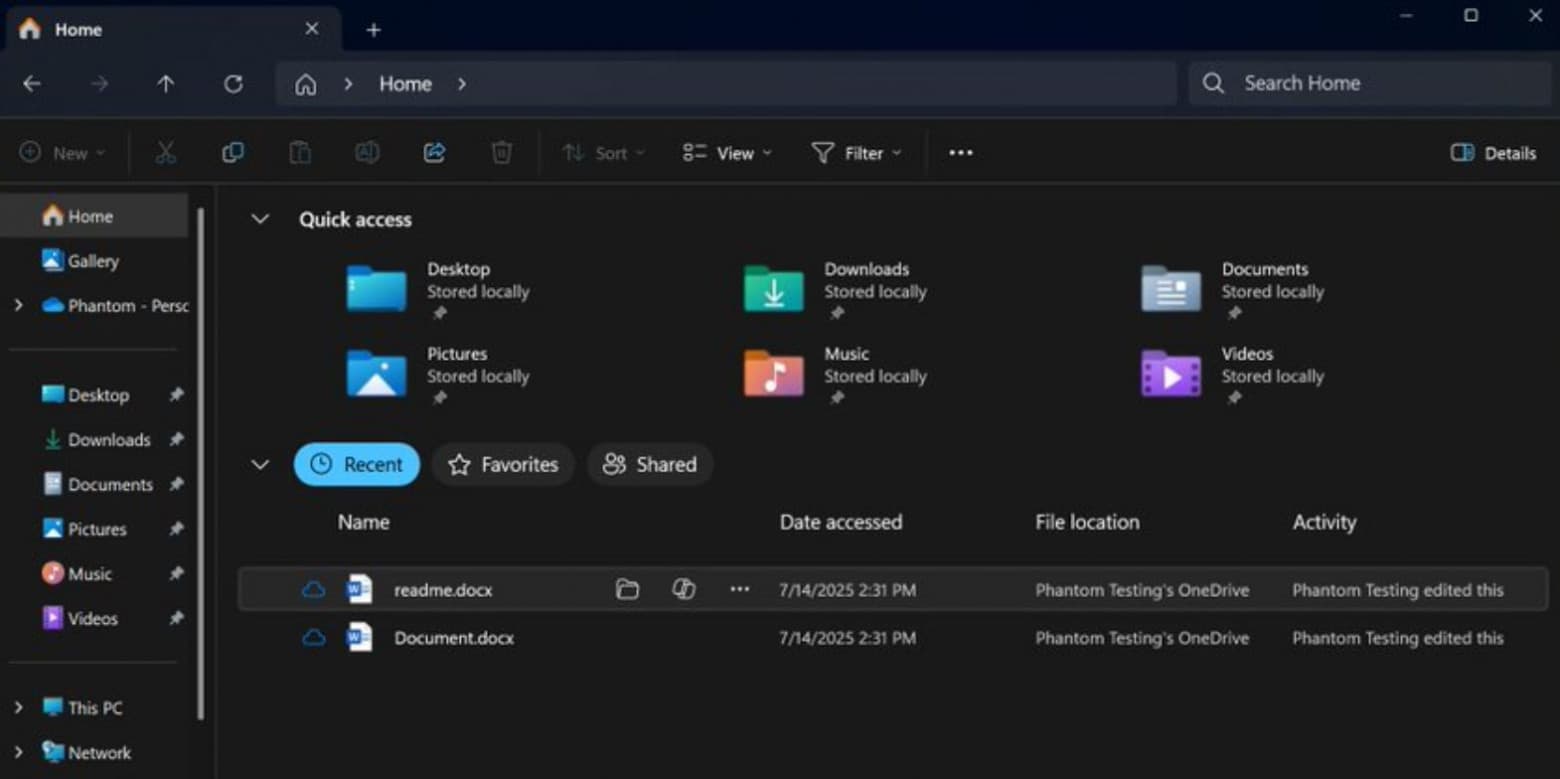Click the Word file icon for readme.docx
This screenshot has width=1560, height=779.
coord(359,590)
